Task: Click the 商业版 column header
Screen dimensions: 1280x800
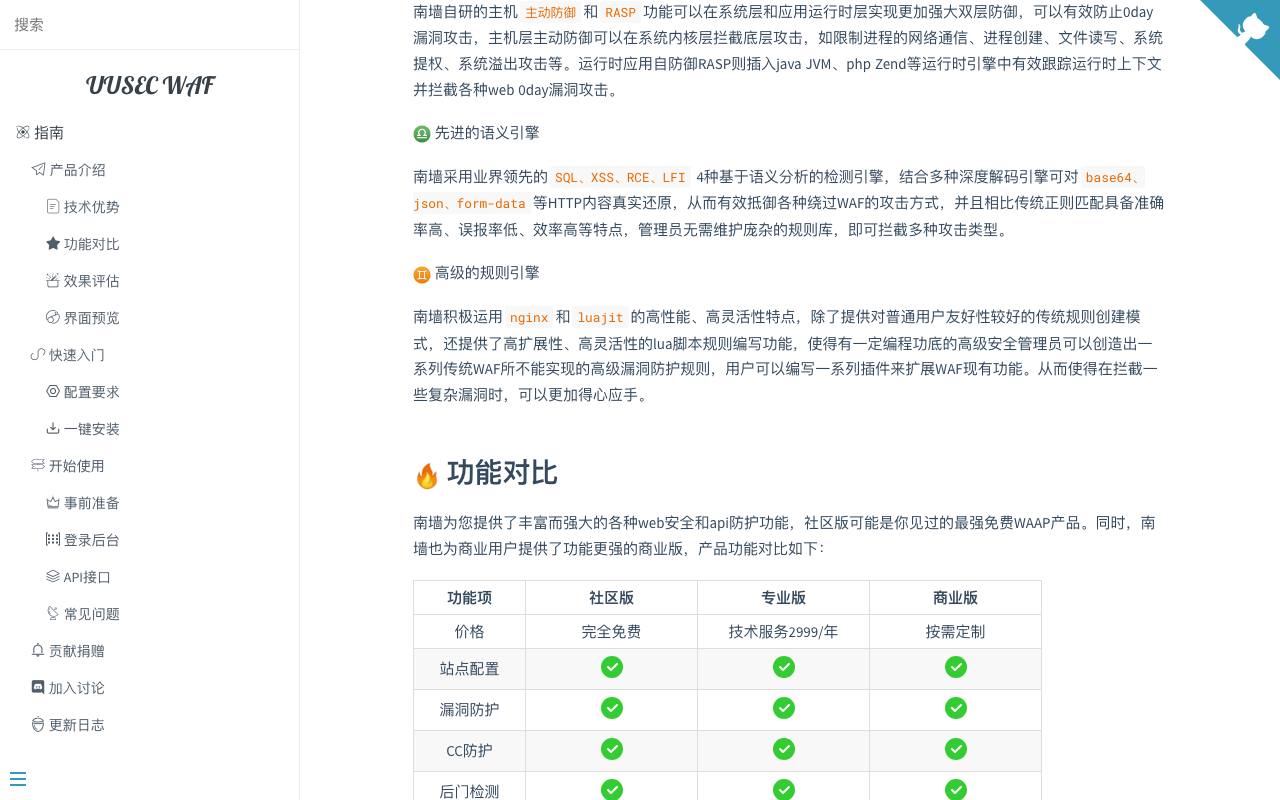Action: tap(955, 597)
